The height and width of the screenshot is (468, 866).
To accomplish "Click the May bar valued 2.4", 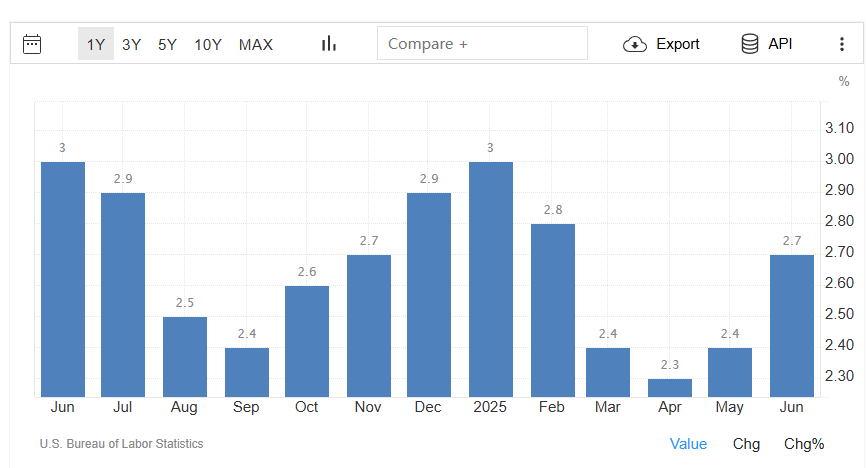I will (730, 372).
